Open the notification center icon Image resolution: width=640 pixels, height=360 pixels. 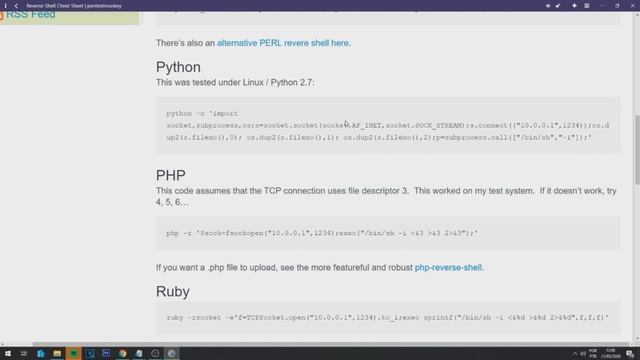(x=630, y=354)
